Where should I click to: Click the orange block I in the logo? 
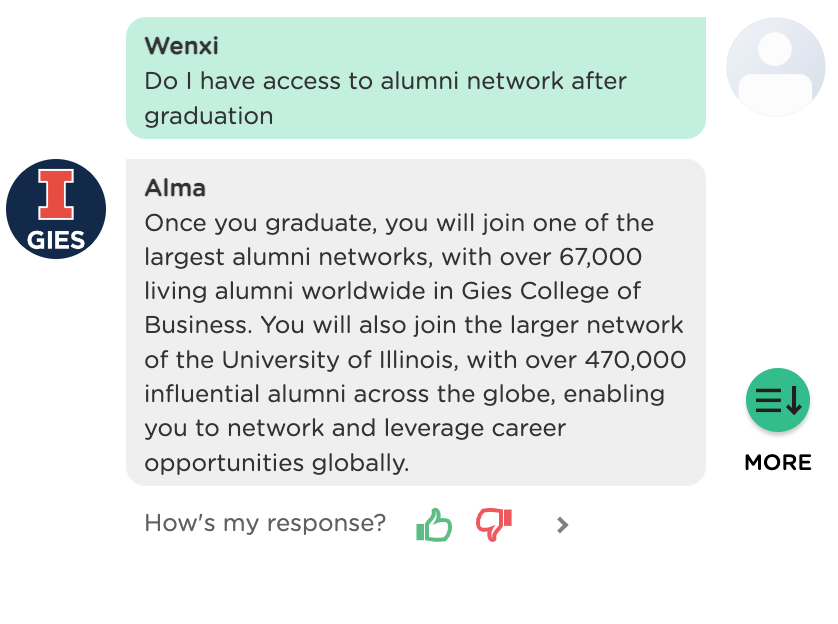[56, 195]
